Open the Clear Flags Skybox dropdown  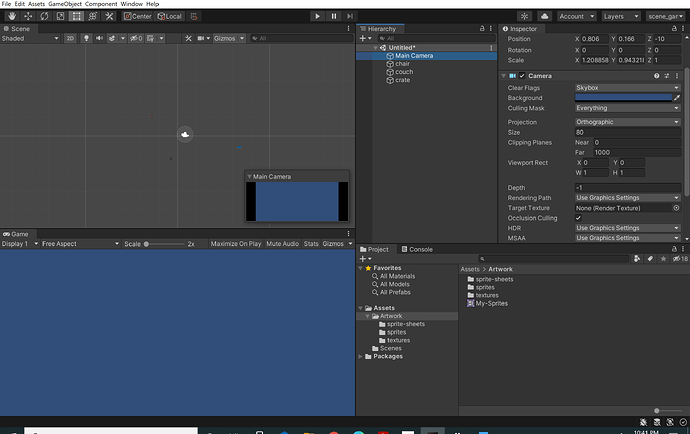pyautogui.click(x=628, y=88)
